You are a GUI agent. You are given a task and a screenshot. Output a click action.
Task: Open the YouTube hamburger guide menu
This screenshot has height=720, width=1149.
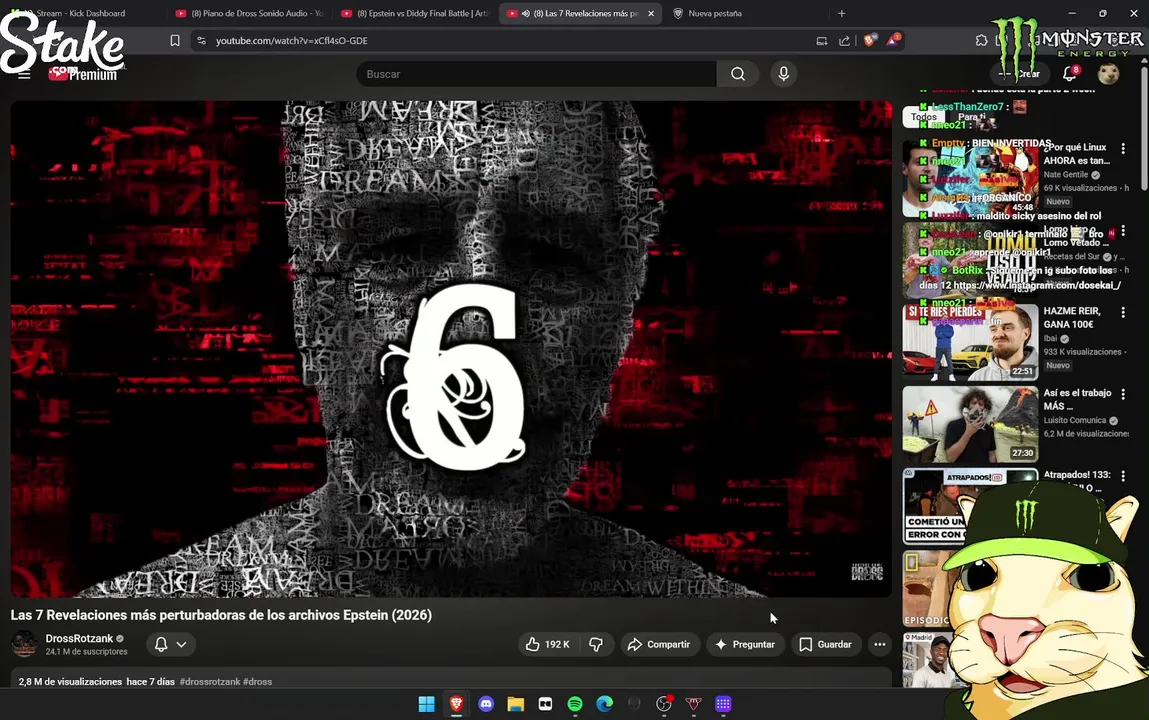[24, 75]
